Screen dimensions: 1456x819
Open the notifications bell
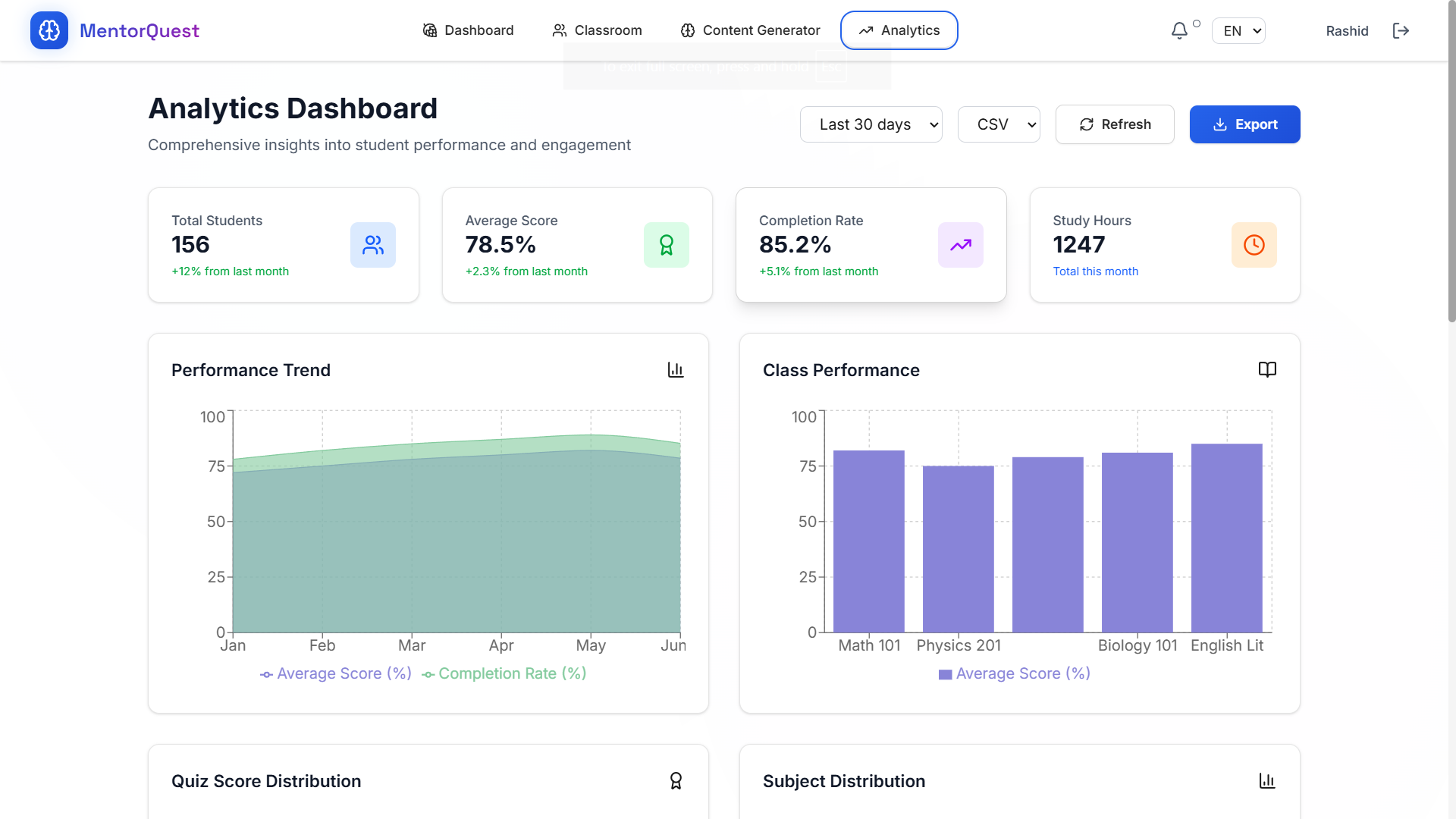click(x=1179, y=31)
